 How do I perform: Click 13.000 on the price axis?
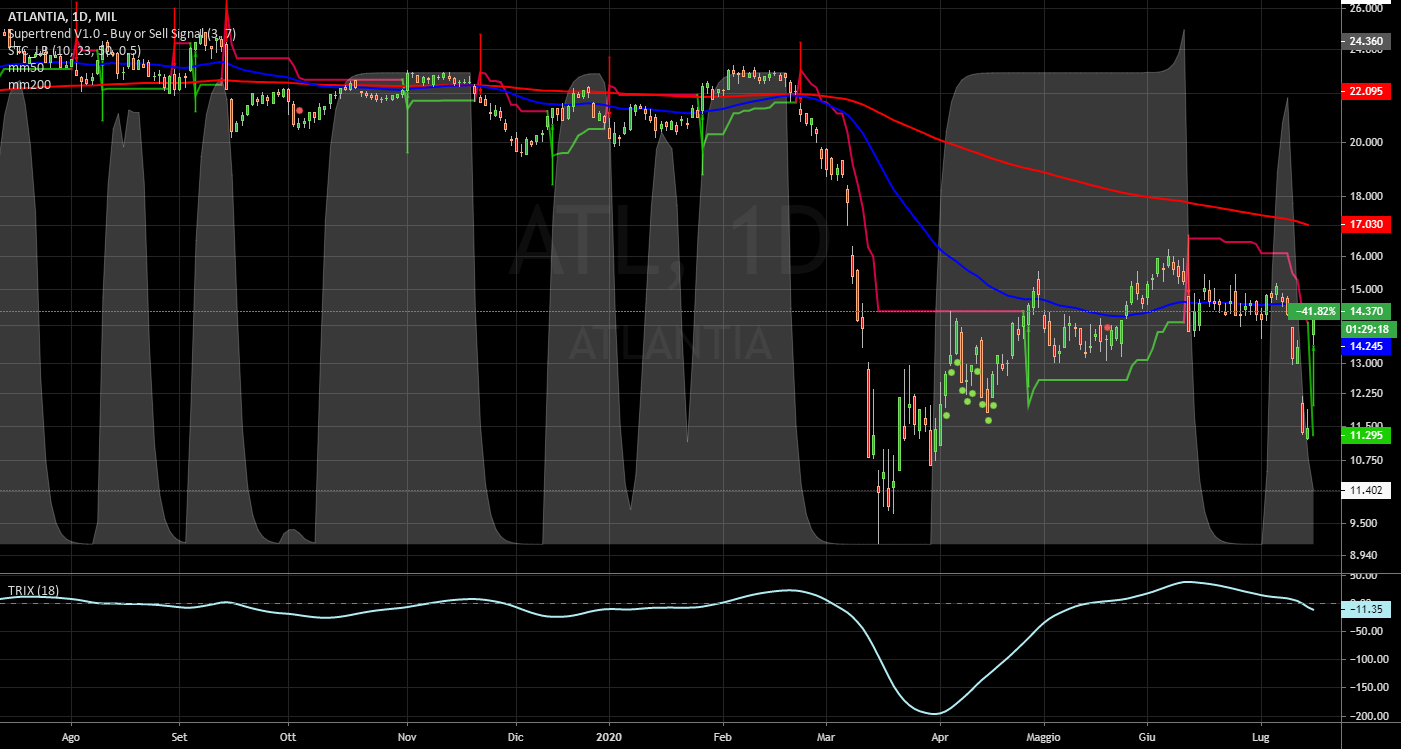[x=1366, y=364]
